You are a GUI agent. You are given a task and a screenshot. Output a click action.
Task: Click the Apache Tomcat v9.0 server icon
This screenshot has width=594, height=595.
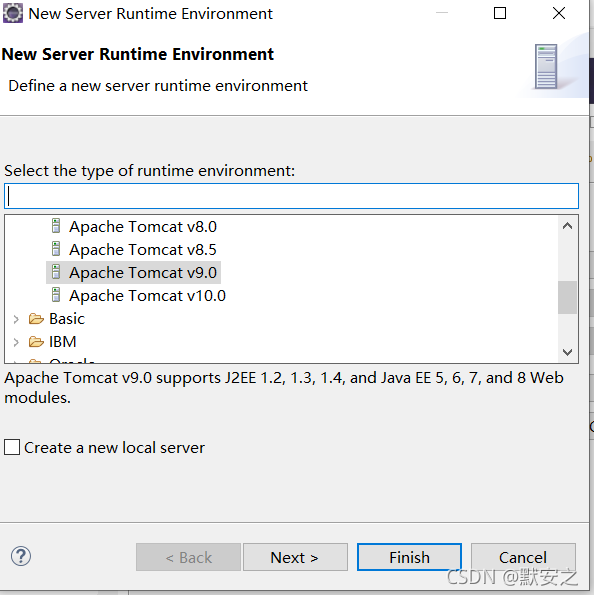56,272
